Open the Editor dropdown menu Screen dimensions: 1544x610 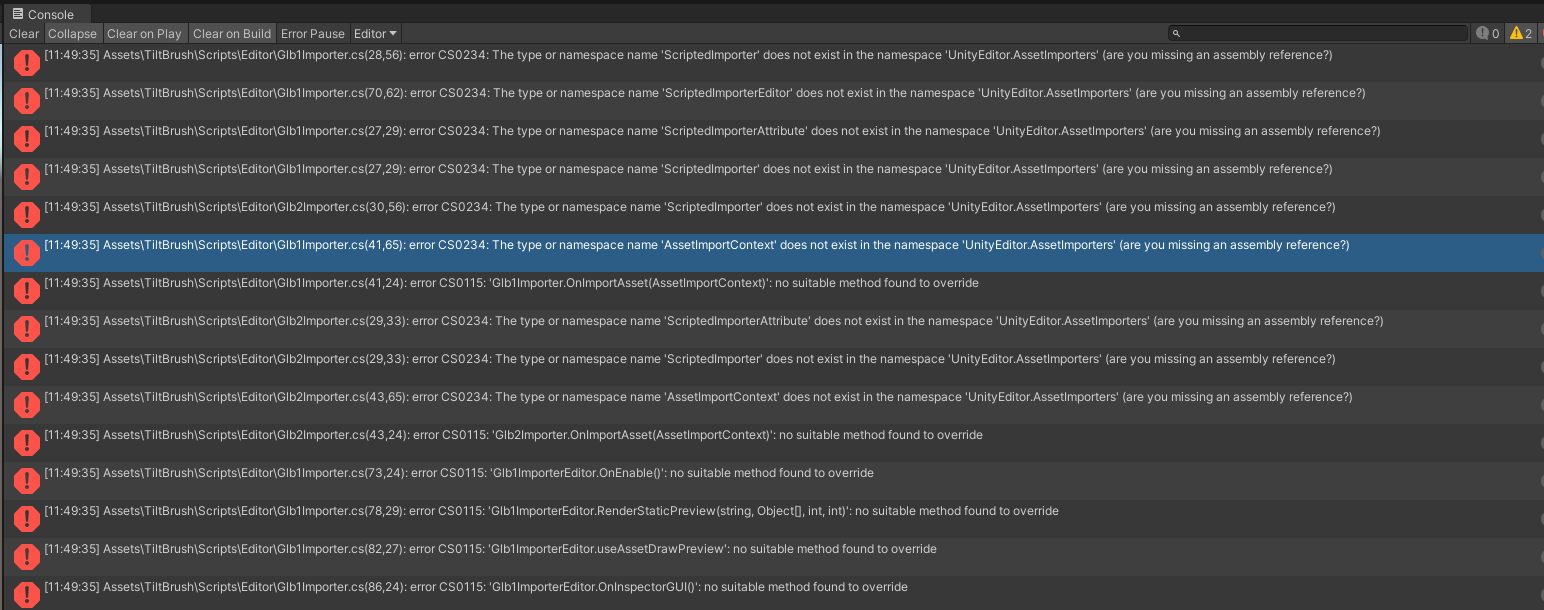tap(374, 33)
